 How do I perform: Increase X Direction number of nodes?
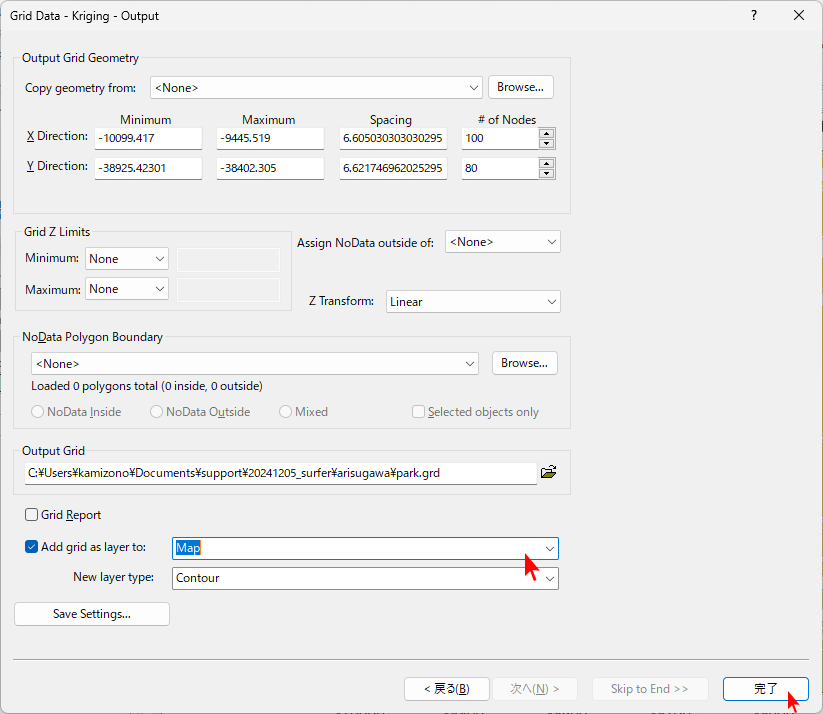coord(546,133)
